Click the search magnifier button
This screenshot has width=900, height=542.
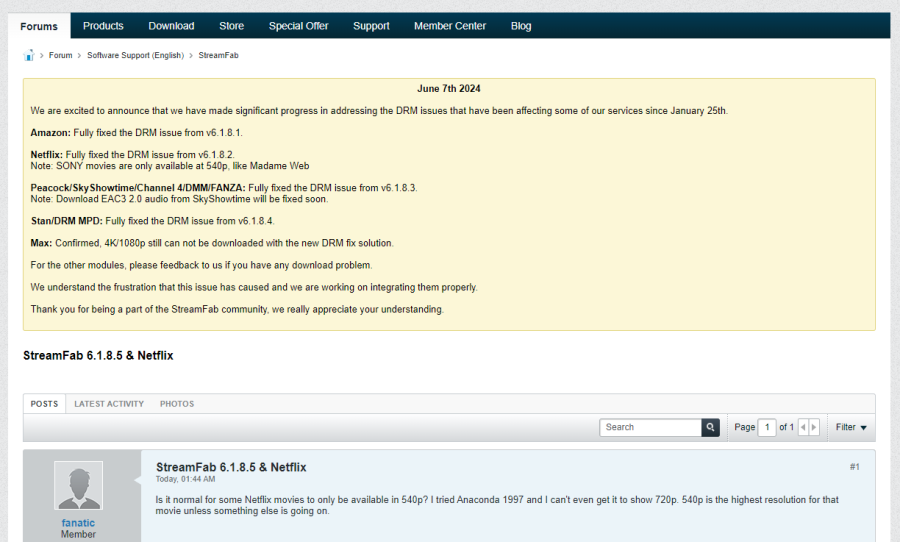[710, 427]
